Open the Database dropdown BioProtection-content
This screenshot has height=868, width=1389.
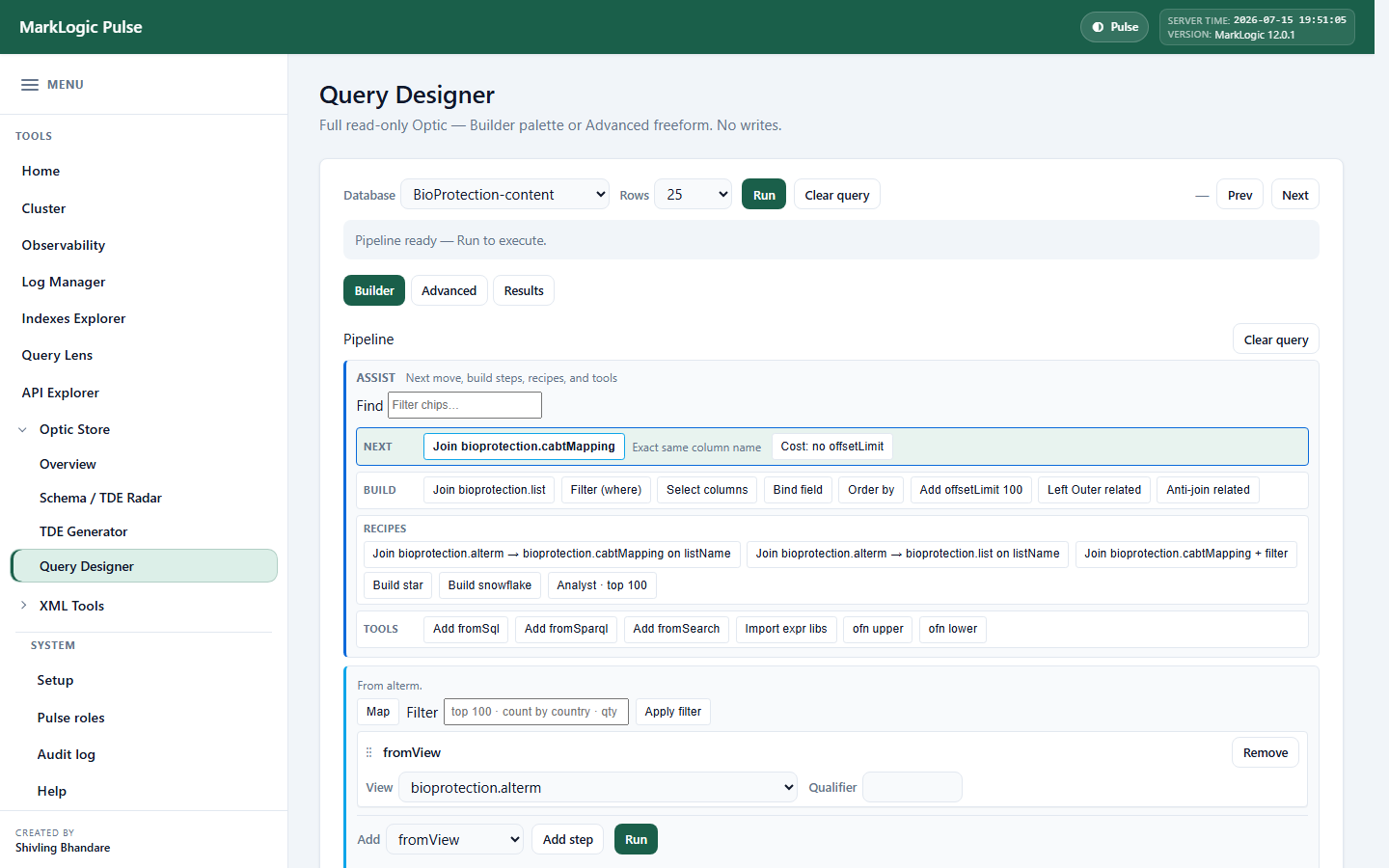coord(504,195)
